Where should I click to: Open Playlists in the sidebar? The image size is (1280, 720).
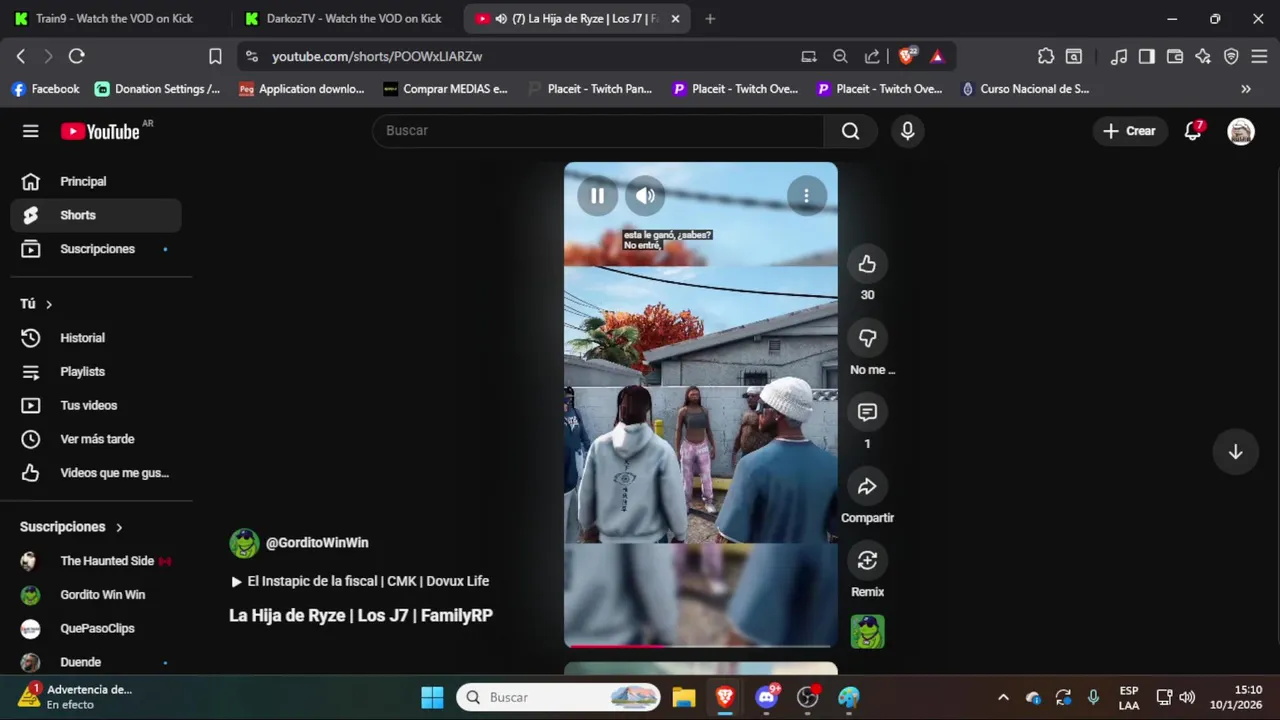[96, 372]
